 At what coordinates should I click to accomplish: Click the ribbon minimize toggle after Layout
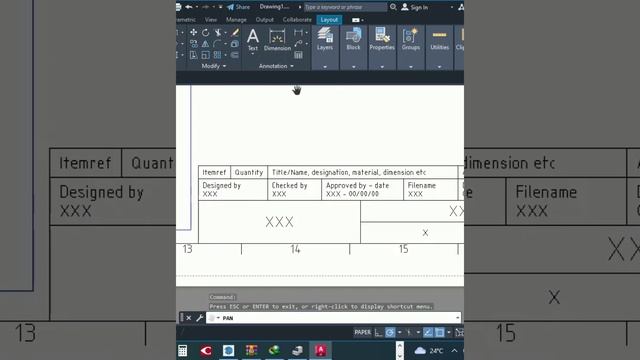(357, 20)
